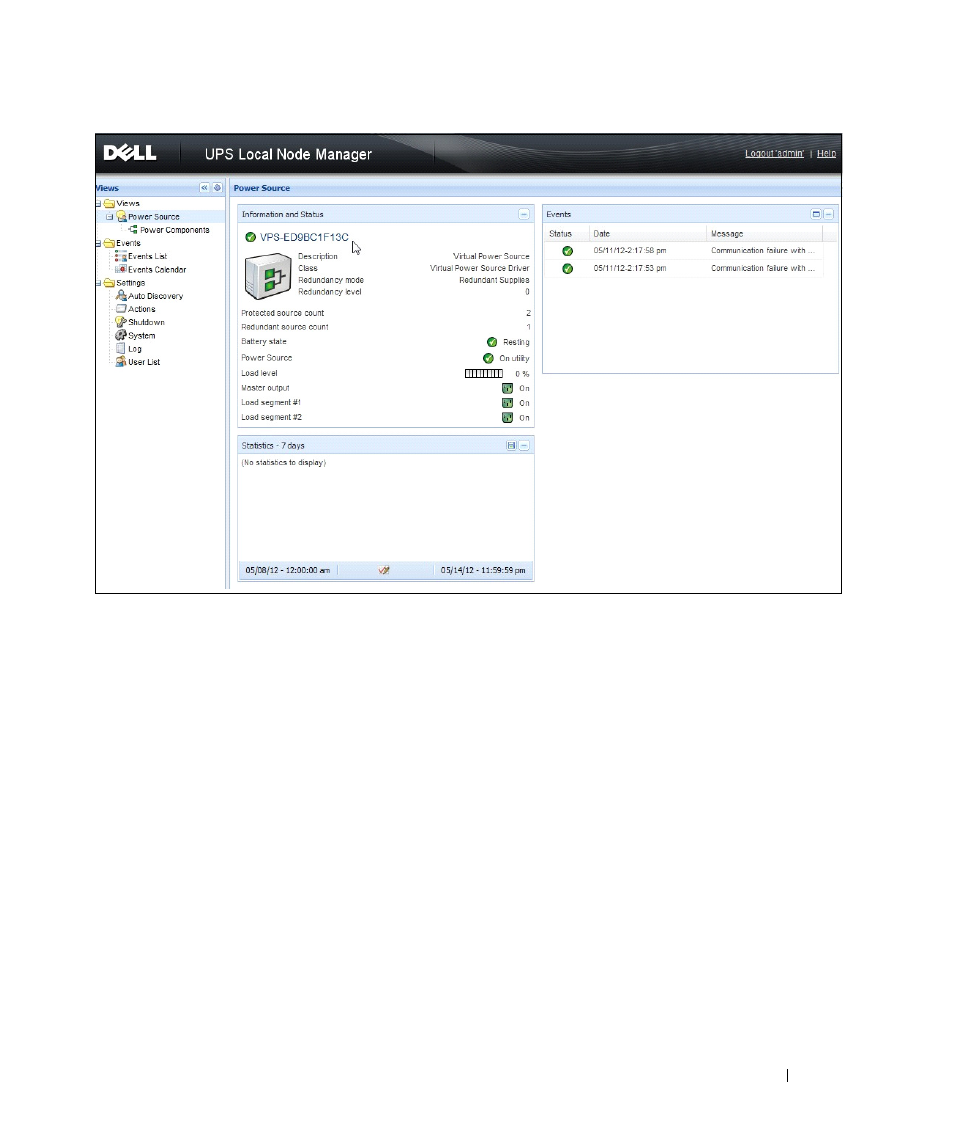The image size is (954, 1145).
Task: Click status icon of 2:17:53 pm event
Action: 568,269
